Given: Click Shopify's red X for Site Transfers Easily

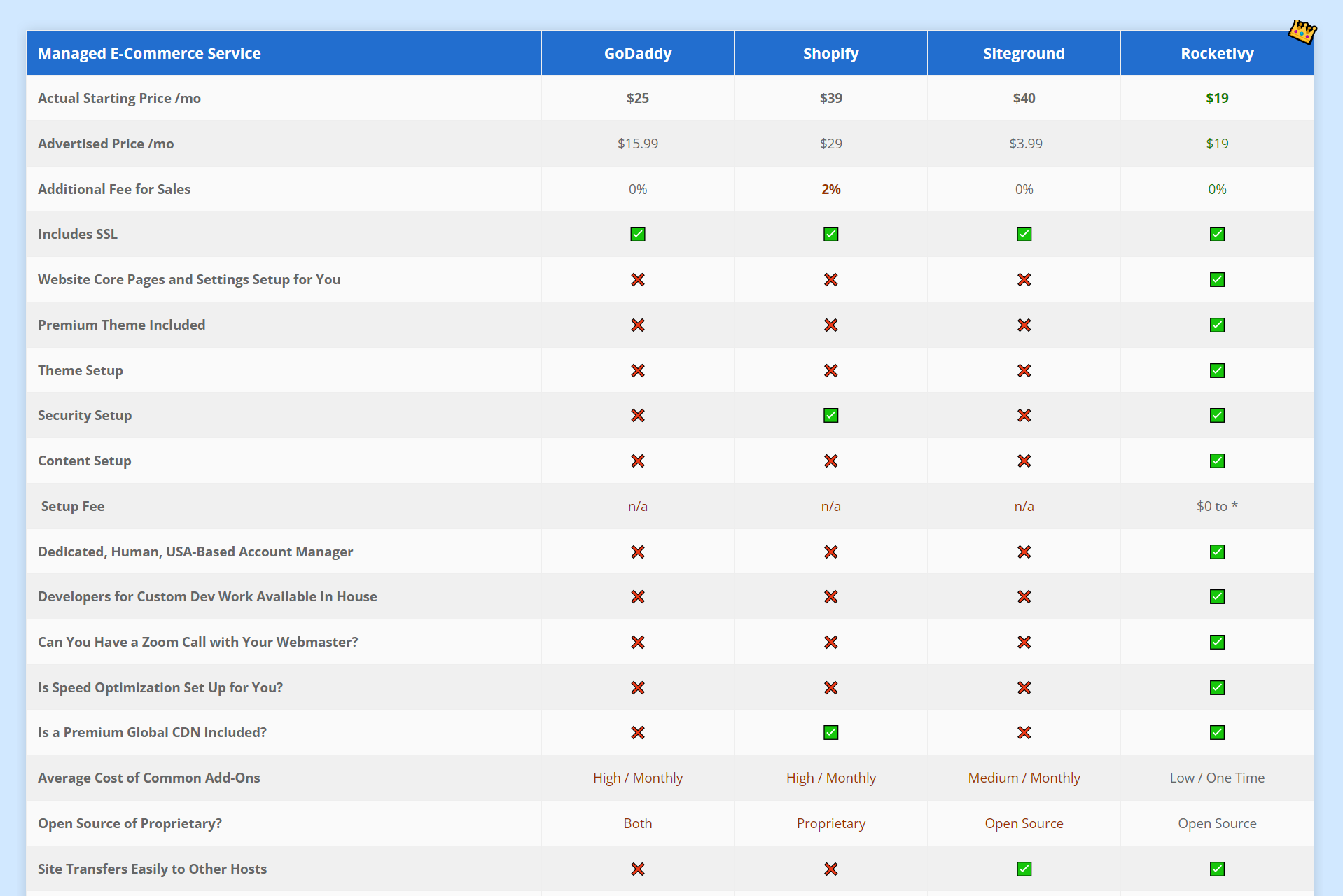Looking at the screenshot, I should pyautogui.click(x=831, y=869).
